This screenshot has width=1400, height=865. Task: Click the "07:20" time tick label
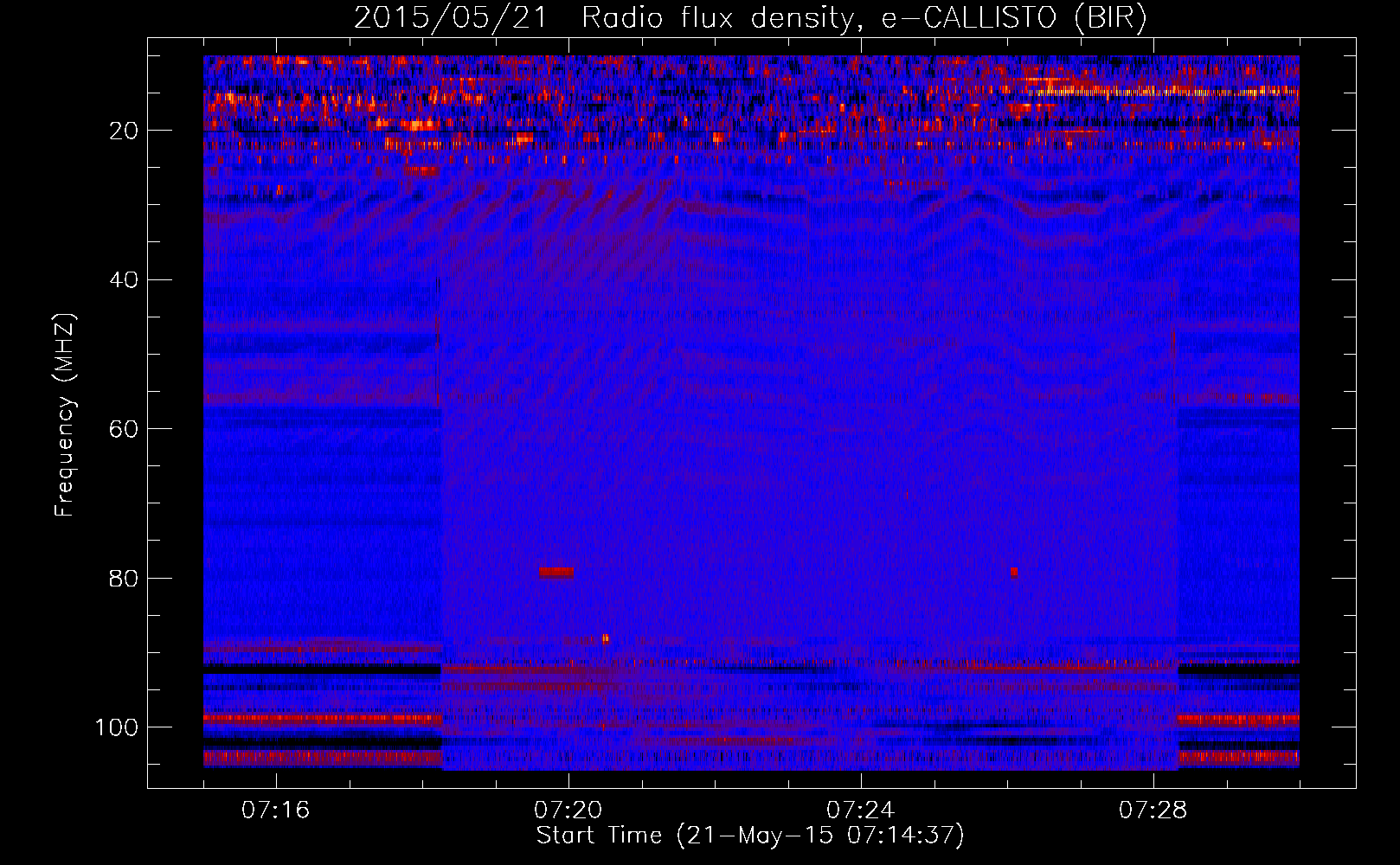point(568,810)
